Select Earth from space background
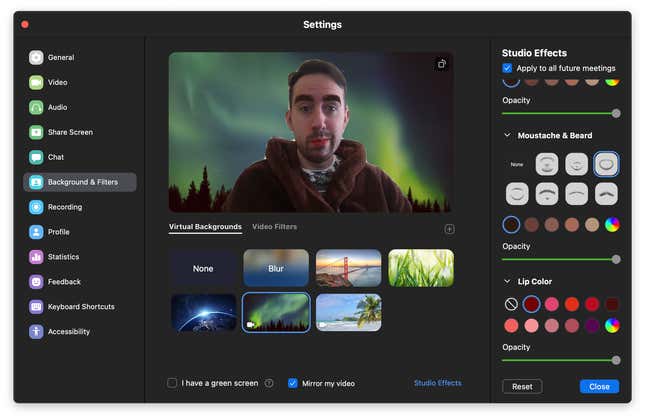 click(x=203, y=313)
